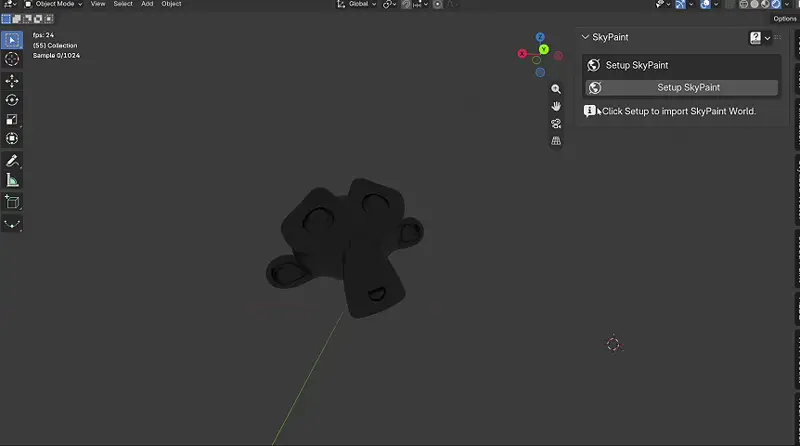
Task: Open dropdown arrow beside SkyPaint help icon
Action: [767, 38]
